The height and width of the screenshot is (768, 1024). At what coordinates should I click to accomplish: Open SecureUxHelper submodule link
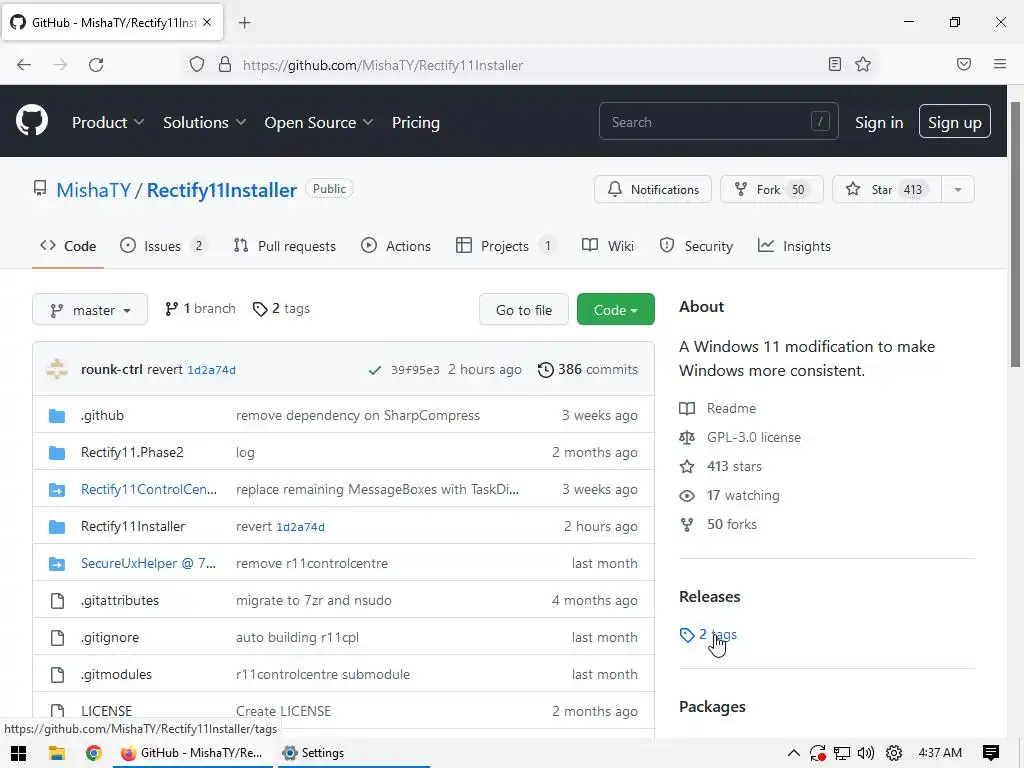click(148, 563)
